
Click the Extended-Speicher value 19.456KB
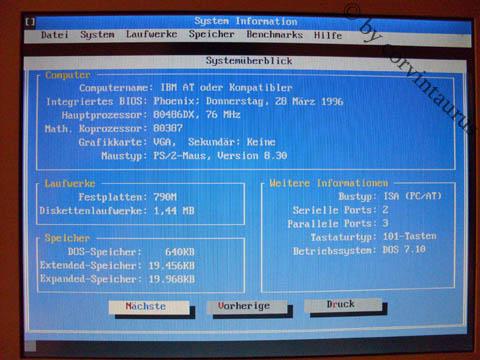tap(171, 266)
